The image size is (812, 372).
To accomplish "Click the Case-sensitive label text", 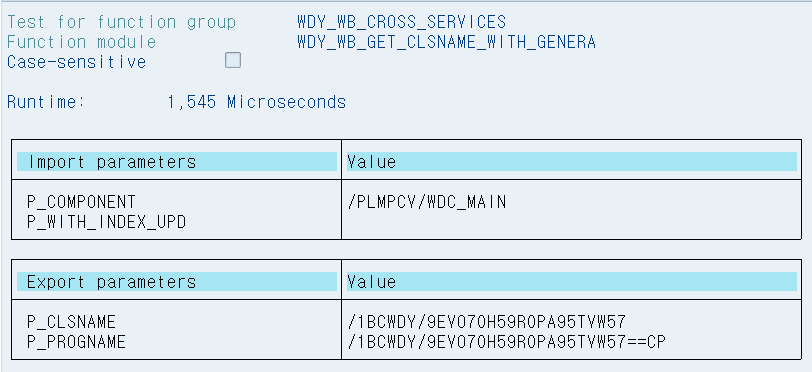I will coord(77,62).
